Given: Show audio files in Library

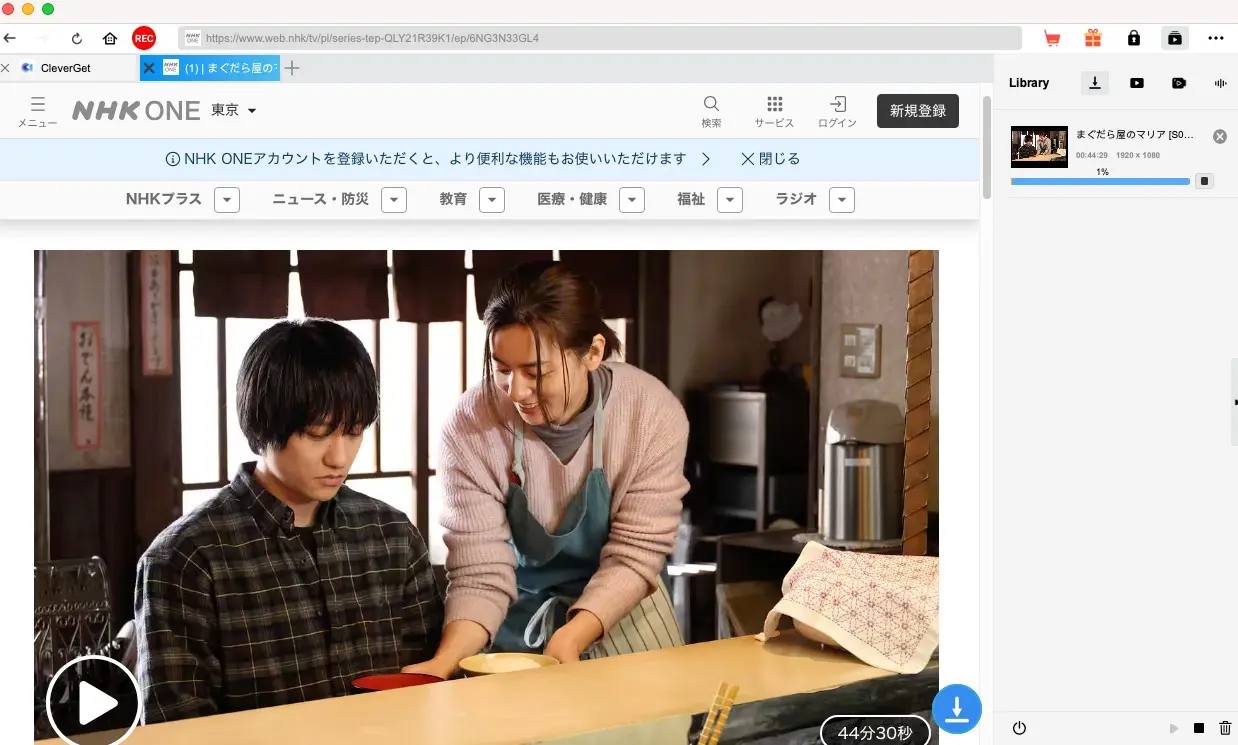Looking at the screenshot, I should [1220, 83].
